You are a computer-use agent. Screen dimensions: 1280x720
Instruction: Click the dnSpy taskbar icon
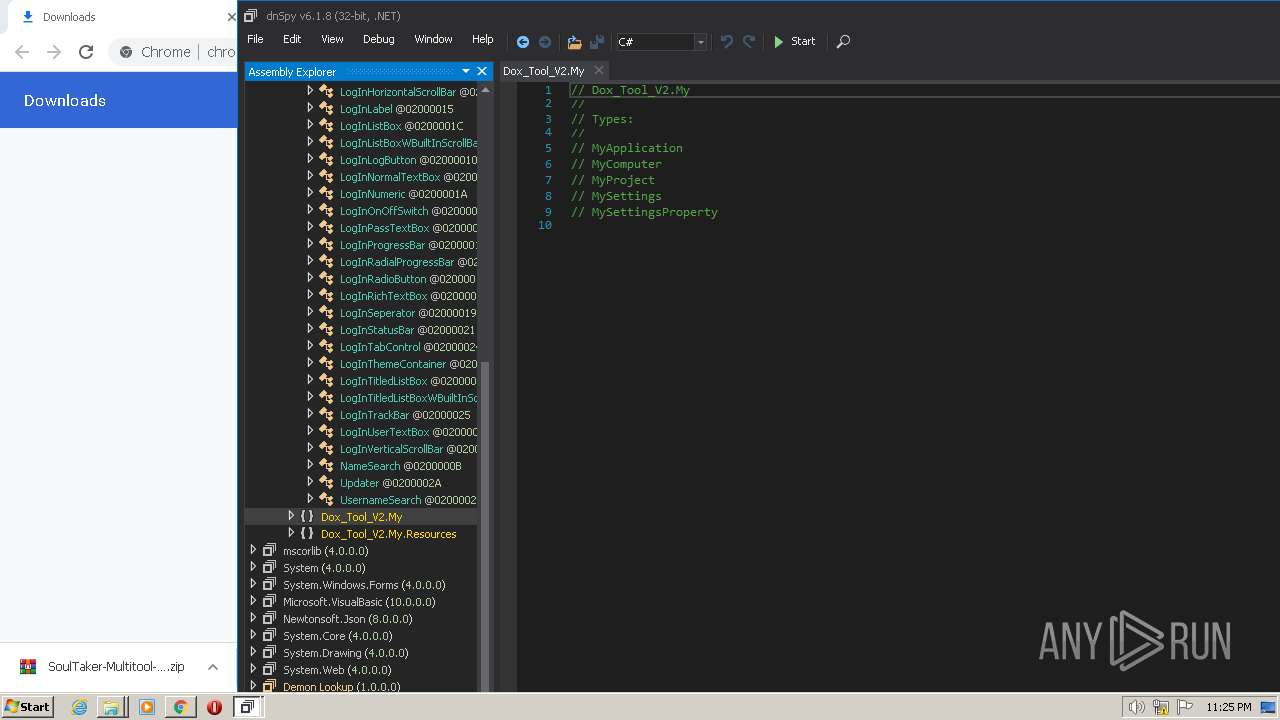247,706
